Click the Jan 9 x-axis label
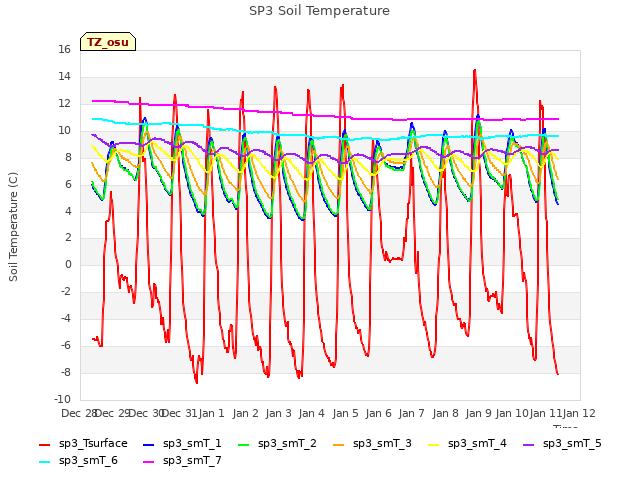The height and width of the screenshot is (480, 640). click(x=479, y=413)
